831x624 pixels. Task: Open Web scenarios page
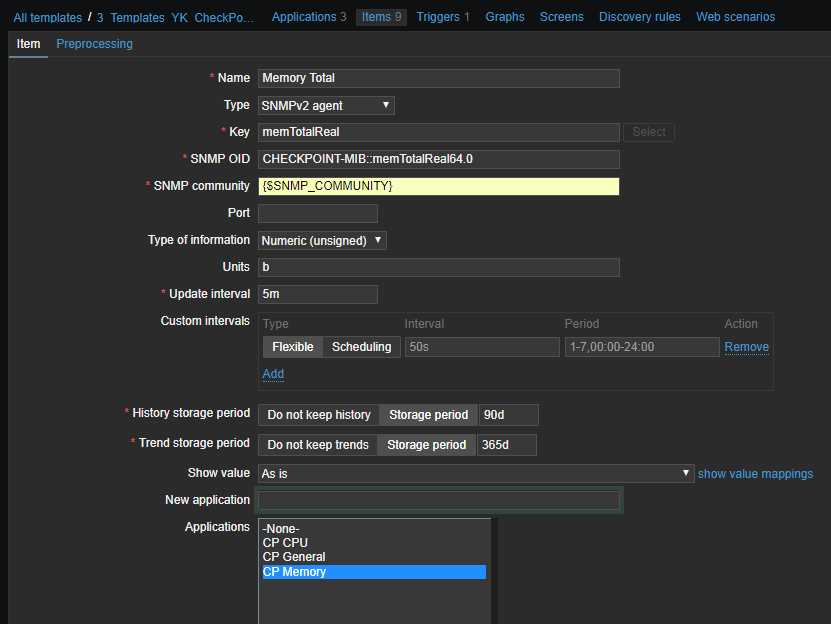(735, 17)
